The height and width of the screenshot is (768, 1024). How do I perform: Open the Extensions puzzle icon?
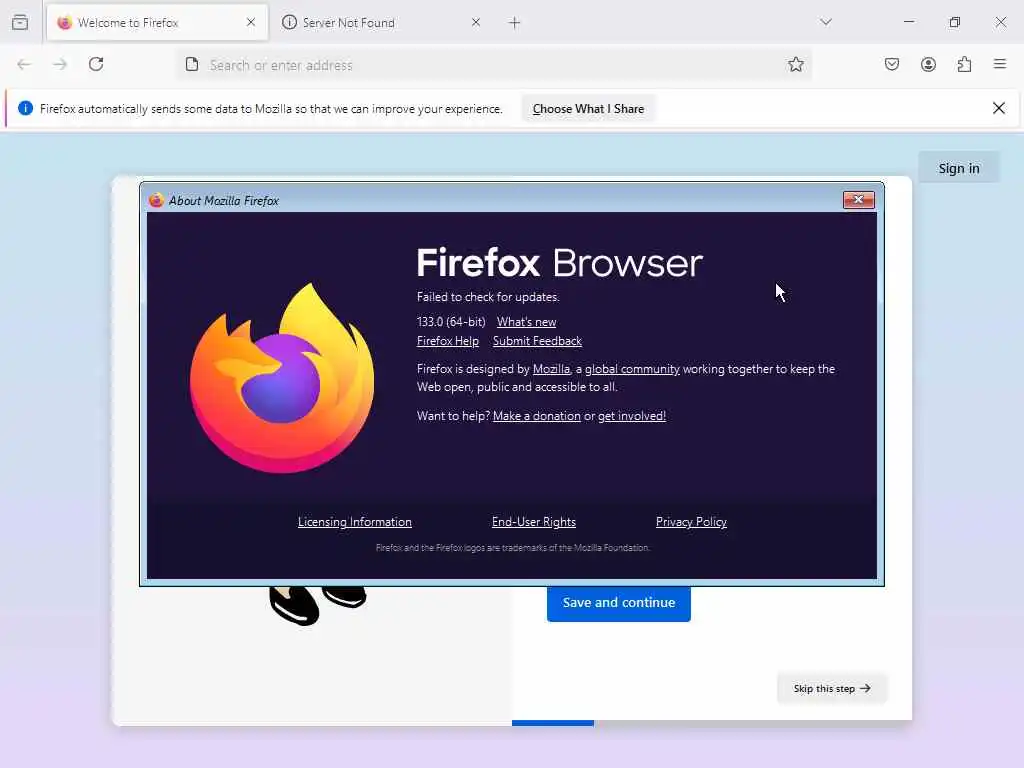pyautogui.click(x=965, y=64)
